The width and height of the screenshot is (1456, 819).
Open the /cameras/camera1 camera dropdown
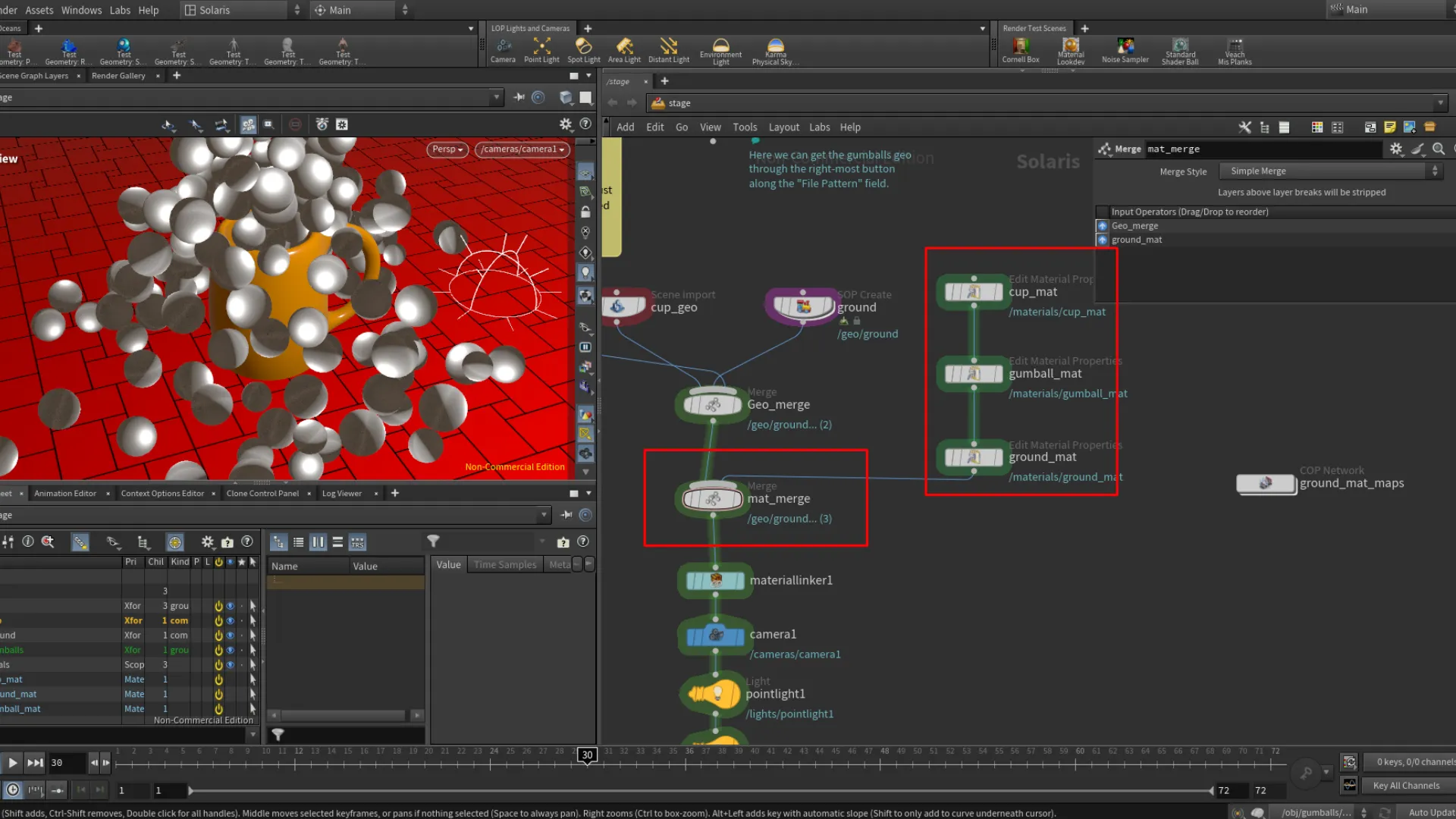pos(522,149)
